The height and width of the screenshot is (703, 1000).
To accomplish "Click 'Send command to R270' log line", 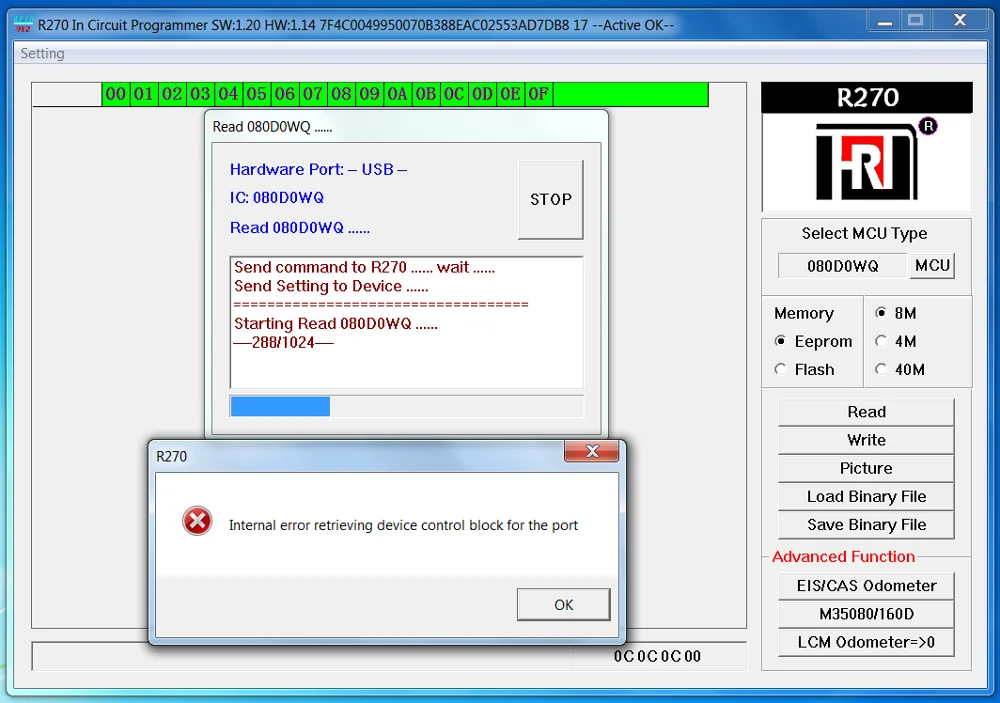I will 364,267.
